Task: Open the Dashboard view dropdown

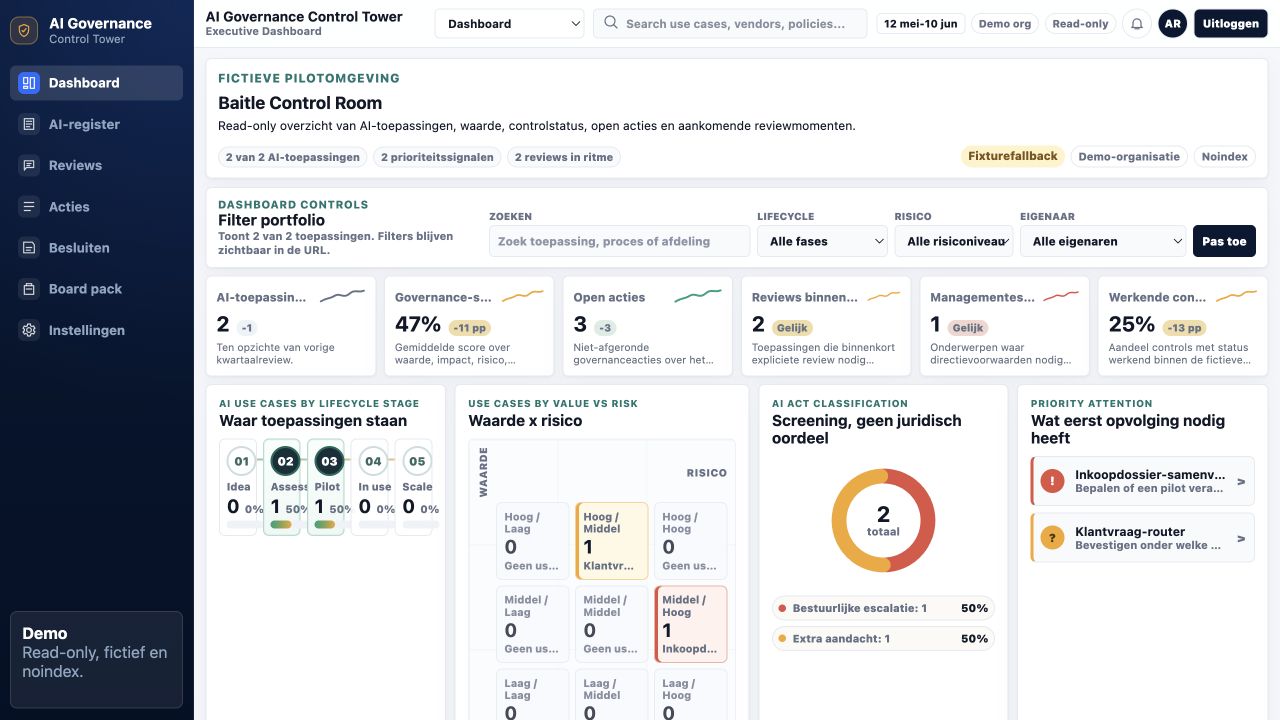Action: 510,24
